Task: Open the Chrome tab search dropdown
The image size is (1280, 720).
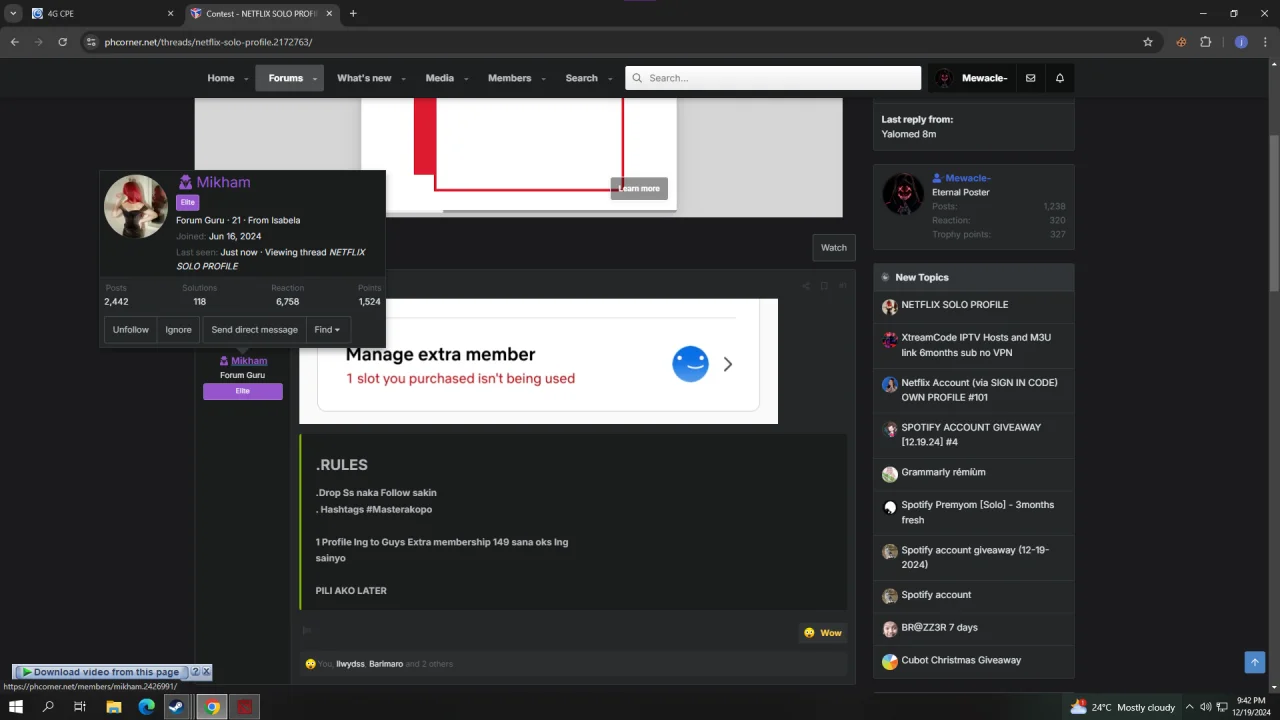Action: (13, 14)
